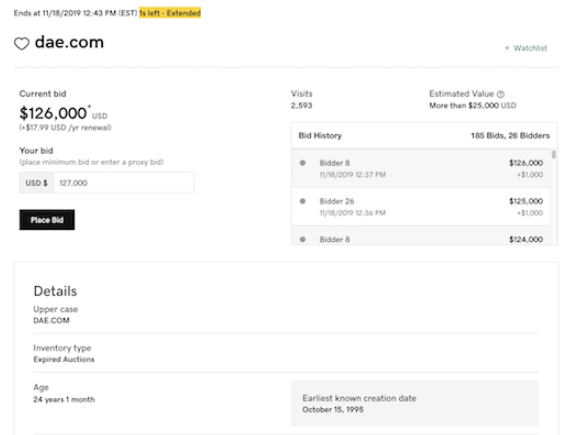Click the Earliest known creation date box

[415, 403]
